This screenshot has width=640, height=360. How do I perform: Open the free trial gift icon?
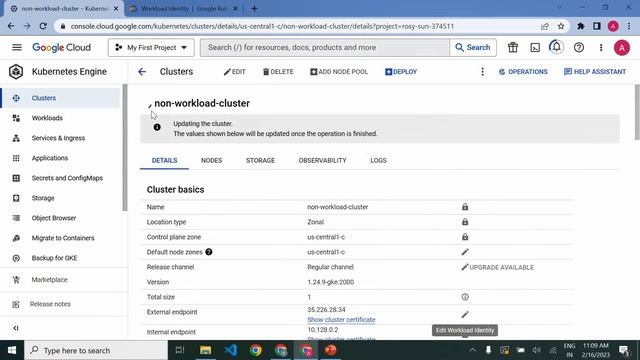[513, 48]
